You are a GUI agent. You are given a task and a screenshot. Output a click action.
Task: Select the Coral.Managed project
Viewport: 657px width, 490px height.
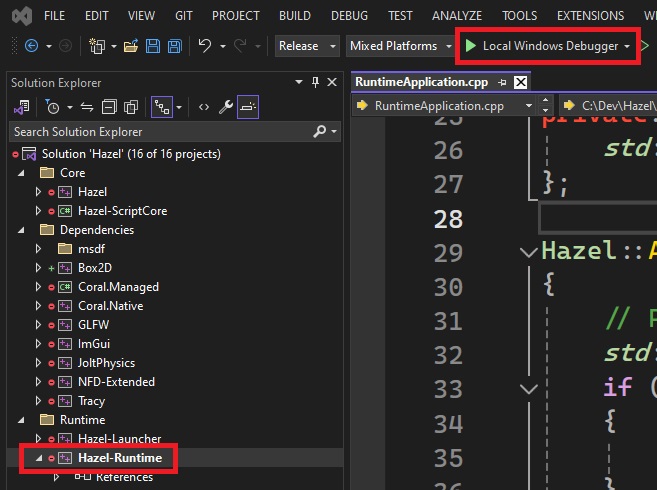click(118, 287)
